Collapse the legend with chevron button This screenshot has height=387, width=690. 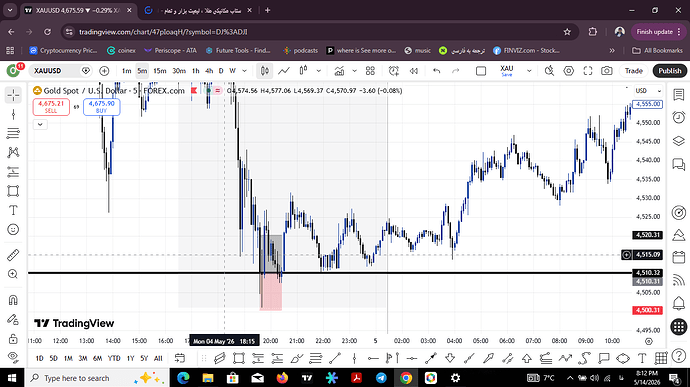[40, 125]
